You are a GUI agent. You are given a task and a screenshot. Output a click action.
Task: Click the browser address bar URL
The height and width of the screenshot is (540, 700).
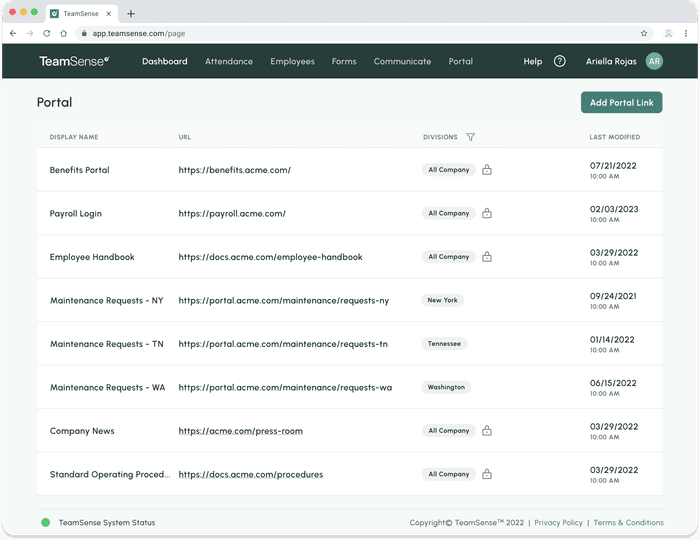pyautogui.click(x=139, y=33)
